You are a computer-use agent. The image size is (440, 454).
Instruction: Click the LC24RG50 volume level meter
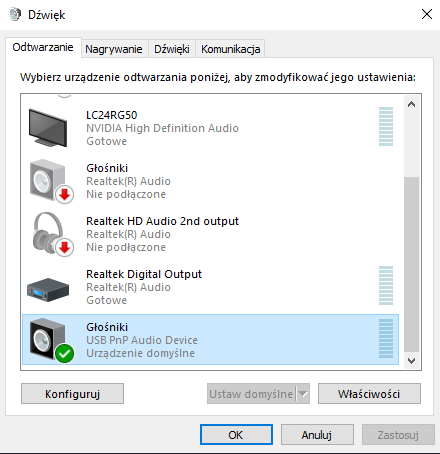[386, 127]
